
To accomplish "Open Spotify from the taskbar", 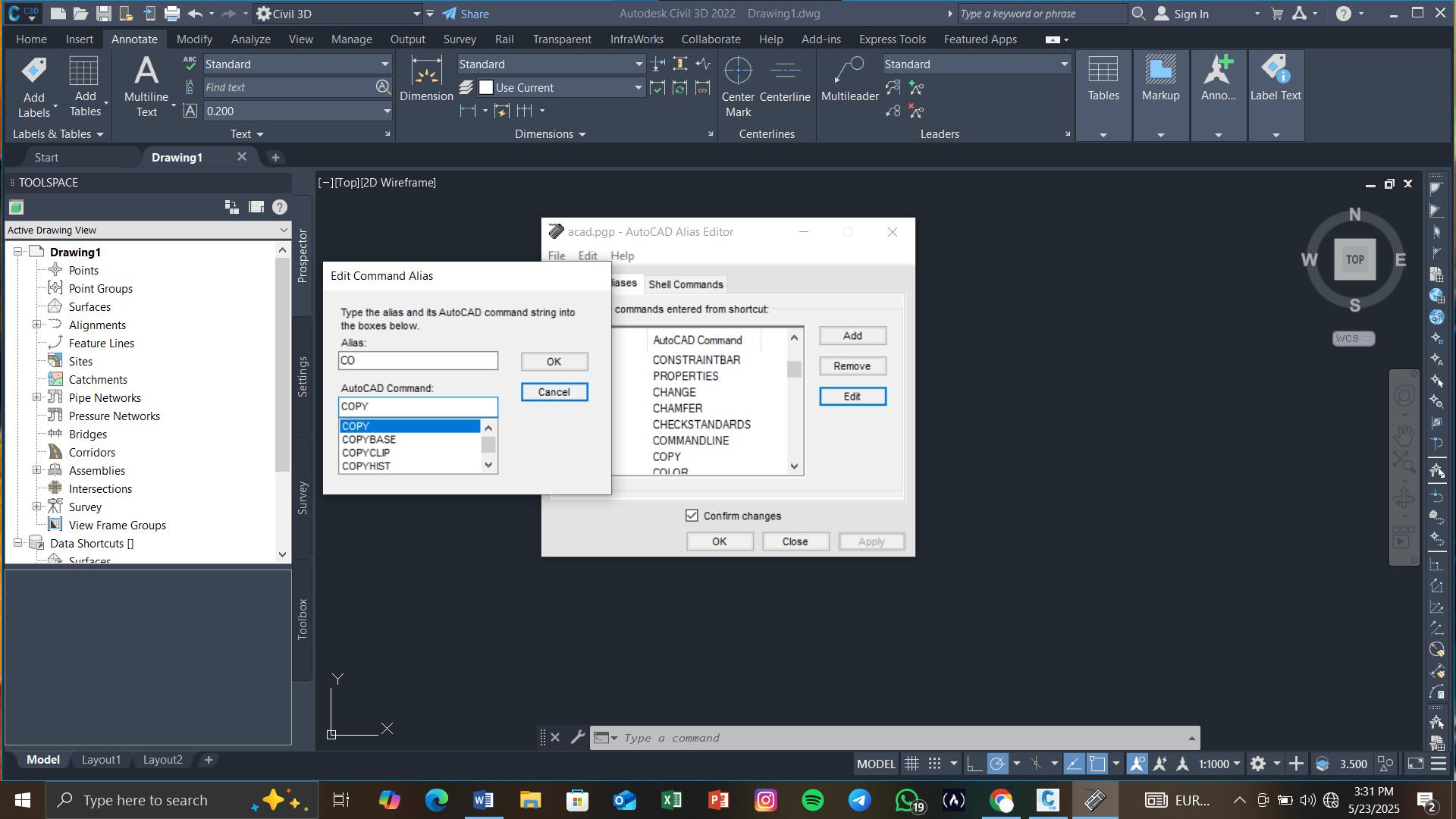I will (812, 800).
